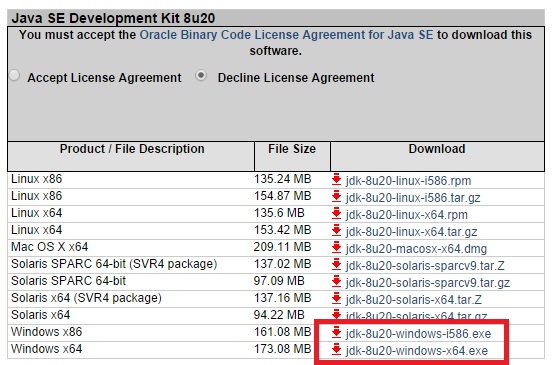Download jdk-8u20-windows-i586.exe file link
555x365 pixels.
[x=418, y=334]
